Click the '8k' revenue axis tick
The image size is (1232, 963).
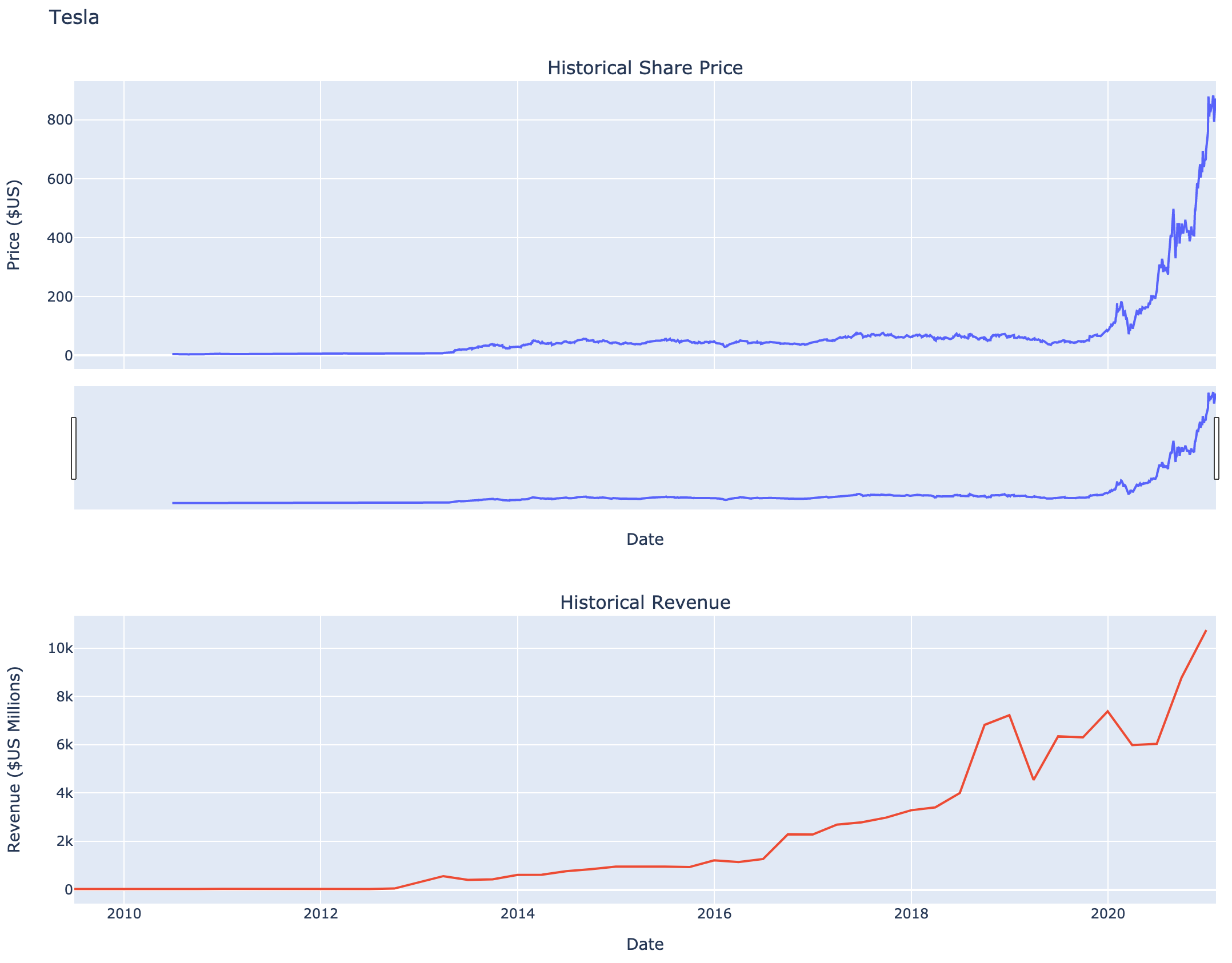coord(65,696)
